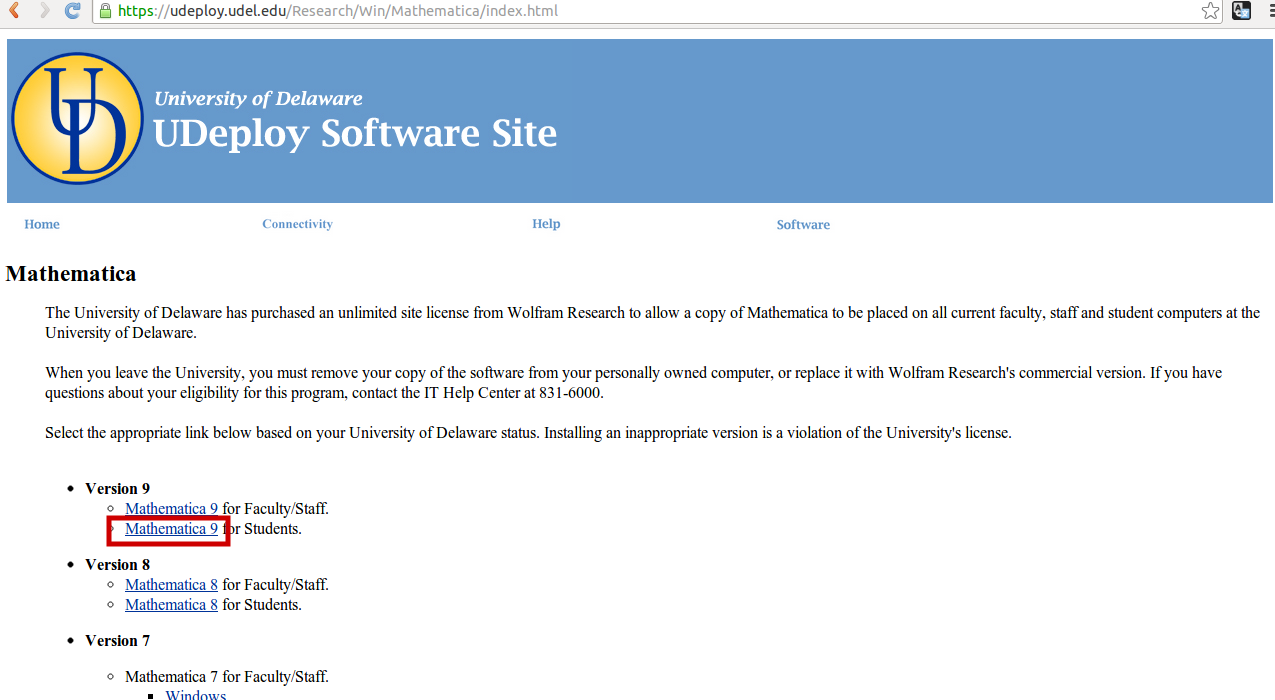
Task: Open the Home navigation link
Action: [x=42, y=224]
